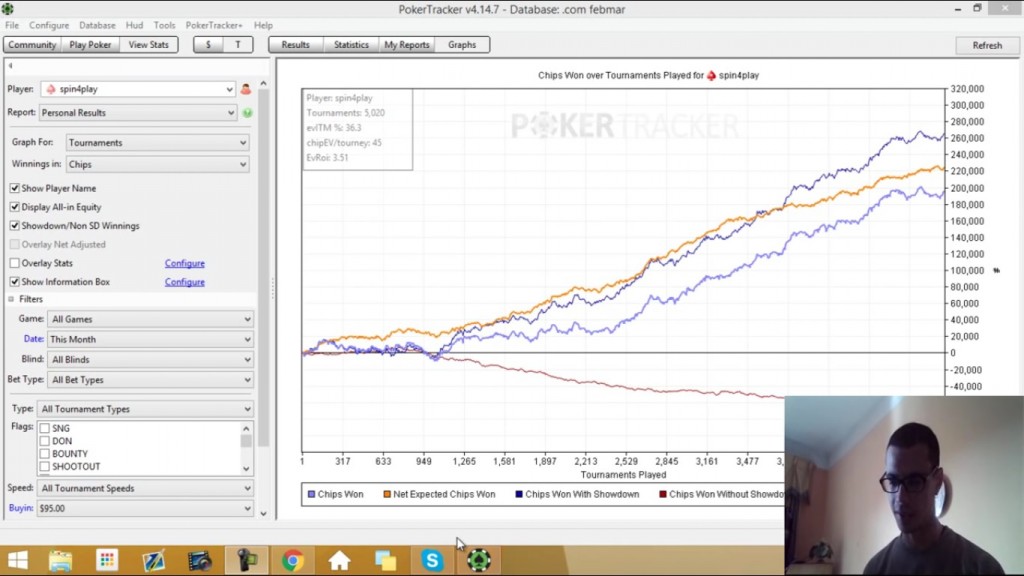Click the Net Expected Chips Won legend swatch

[387, 494]
